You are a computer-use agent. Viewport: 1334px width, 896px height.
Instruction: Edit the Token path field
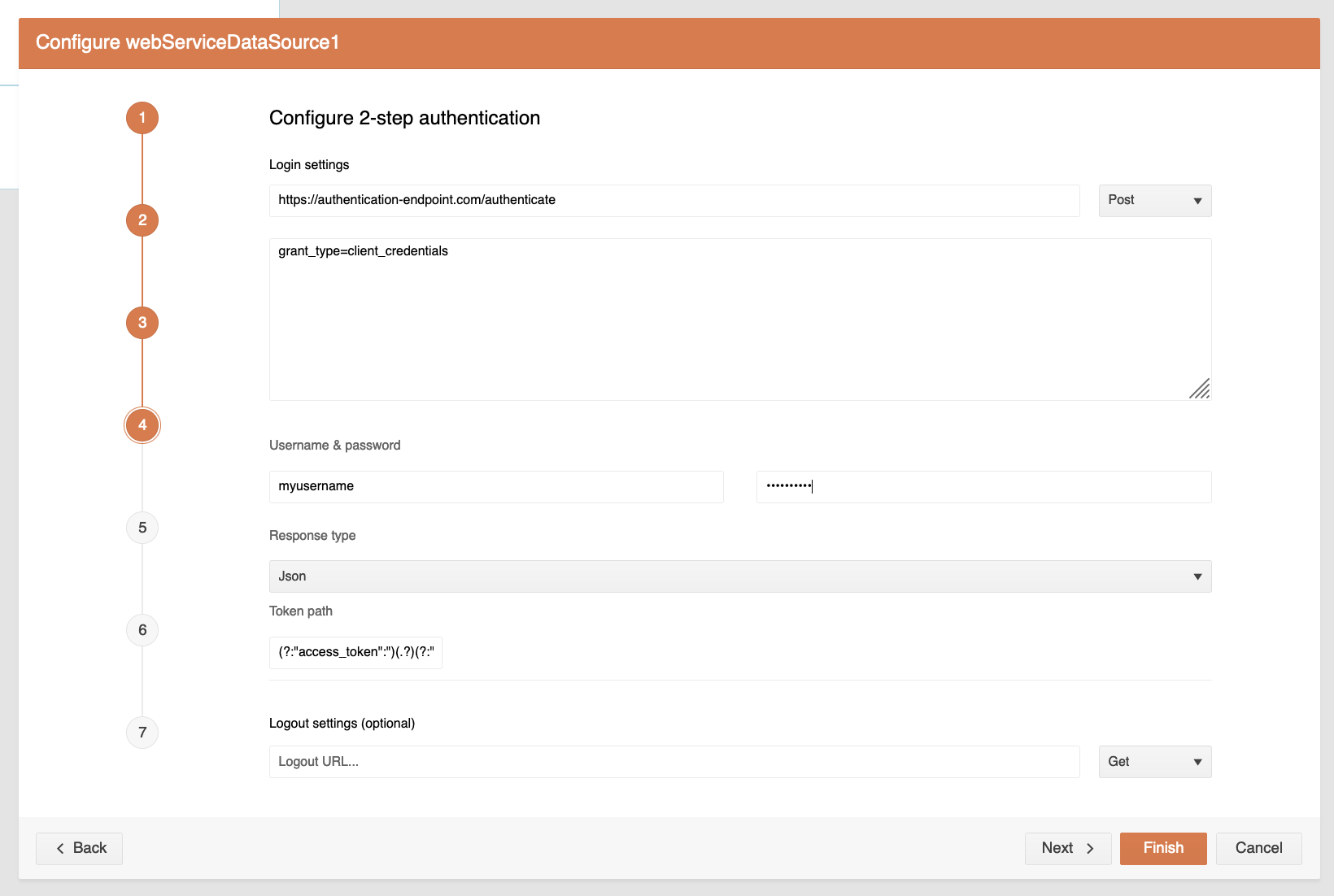(355, 652)
